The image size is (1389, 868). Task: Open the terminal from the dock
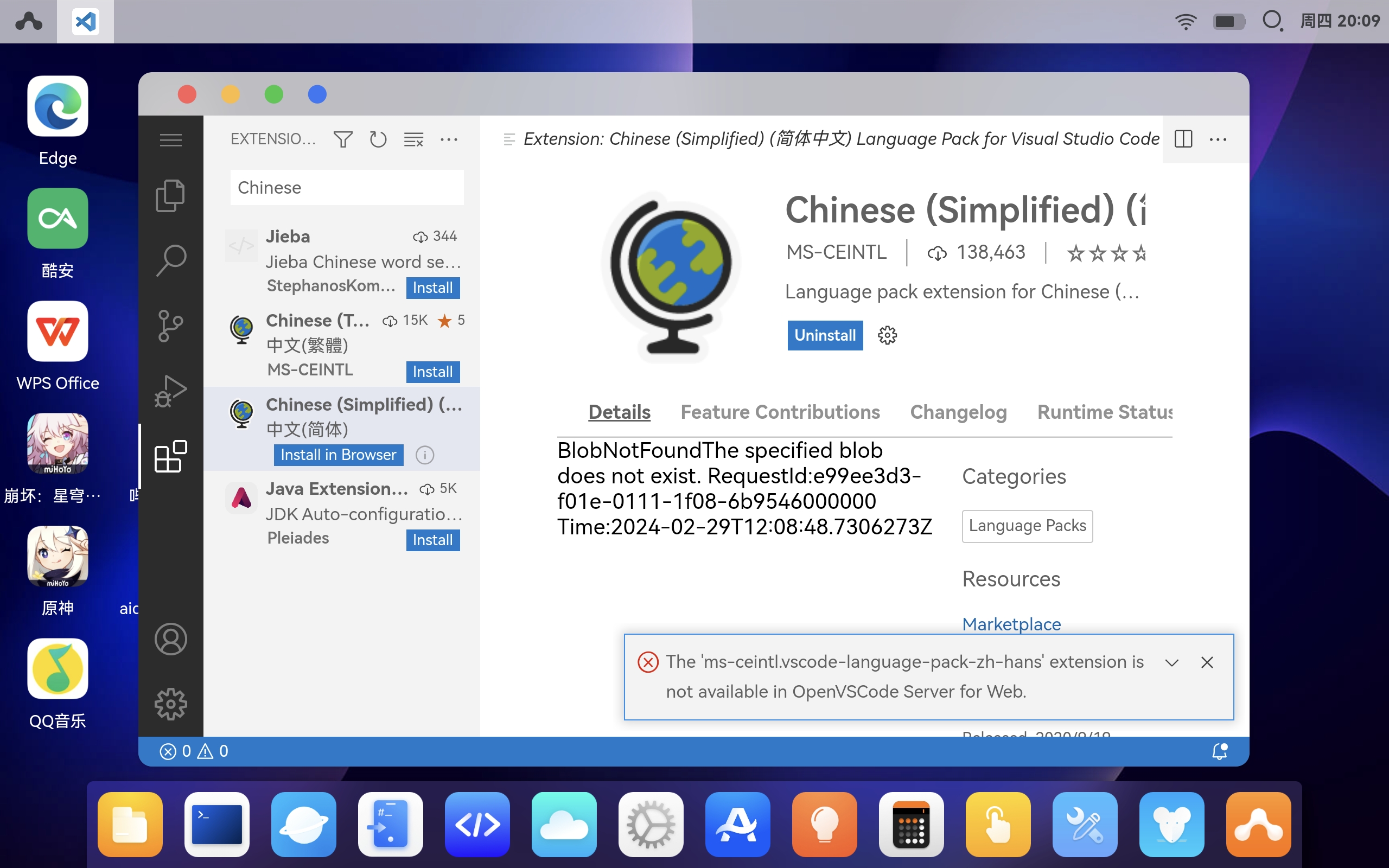point(217,825)
